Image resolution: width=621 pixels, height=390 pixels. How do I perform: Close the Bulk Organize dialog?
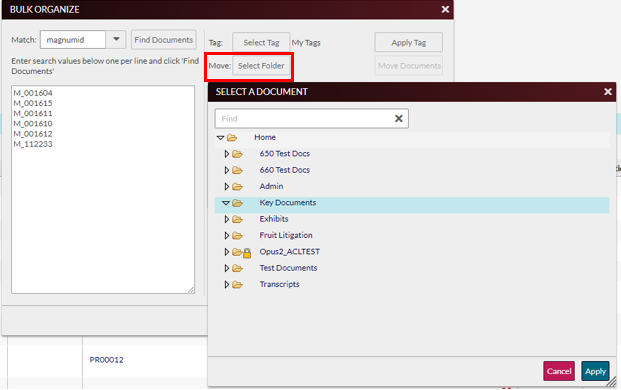point(445,9)
